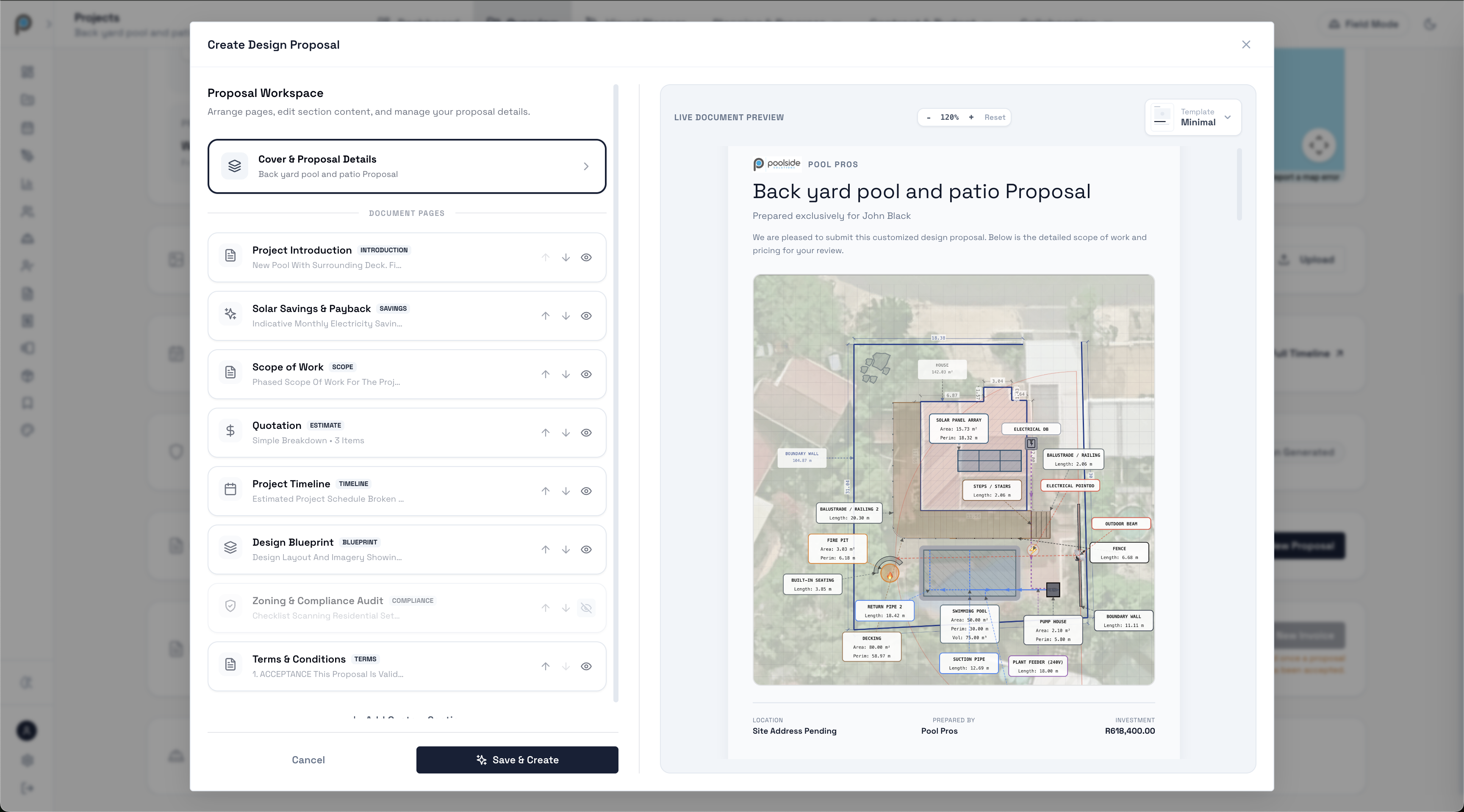Toggle the Scope of Work eye icon

tap(586, 374)
